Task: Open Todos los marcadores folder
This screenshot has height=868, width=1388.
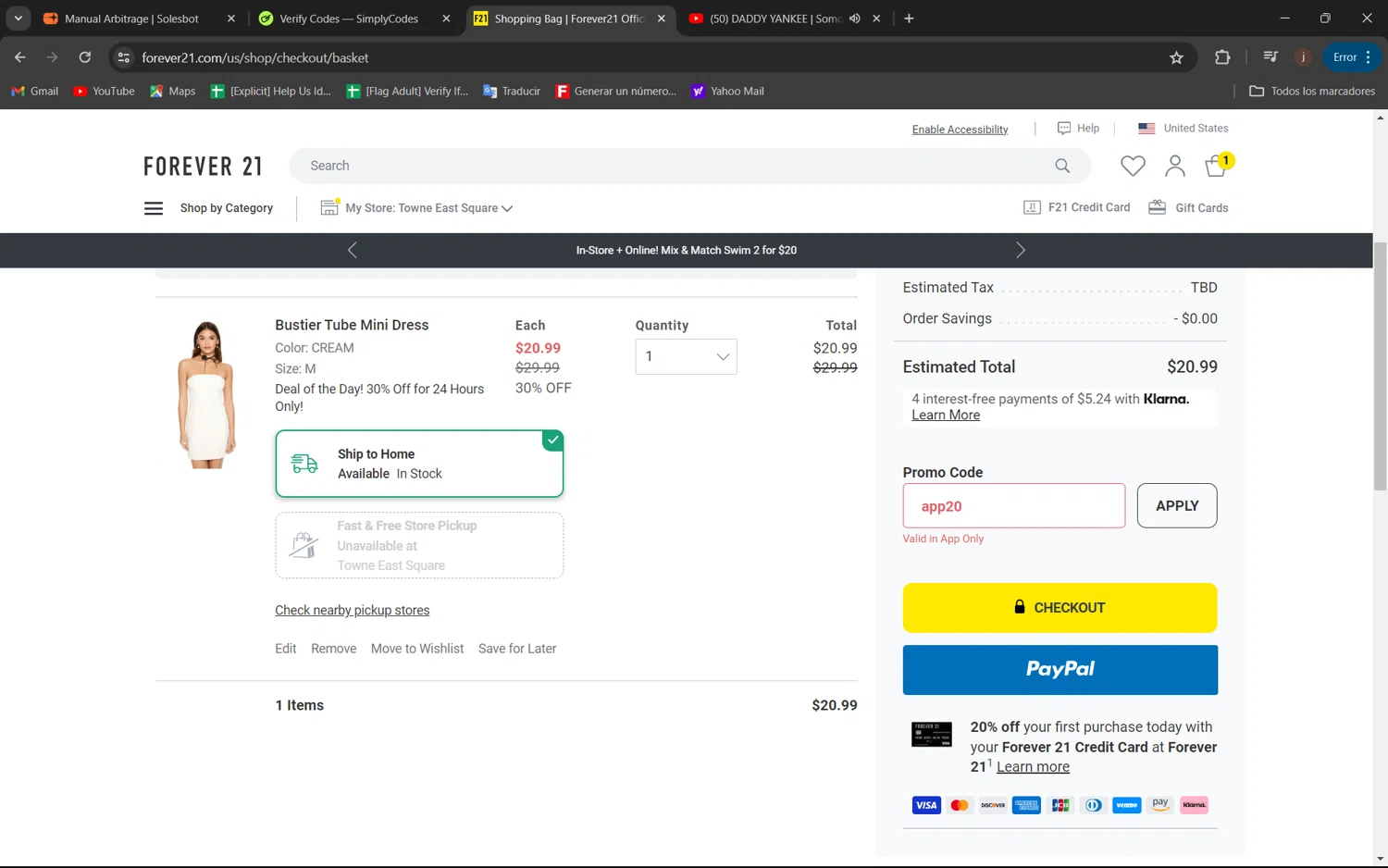Action: click(x=1312, y=91)
